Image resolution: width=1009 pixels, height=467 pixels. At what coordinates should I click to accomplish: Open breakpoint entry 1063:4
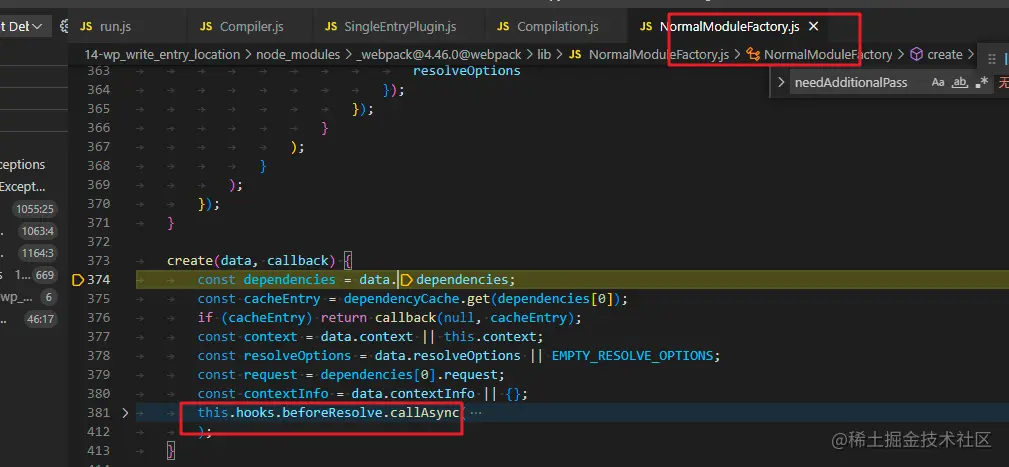(37, 231)
